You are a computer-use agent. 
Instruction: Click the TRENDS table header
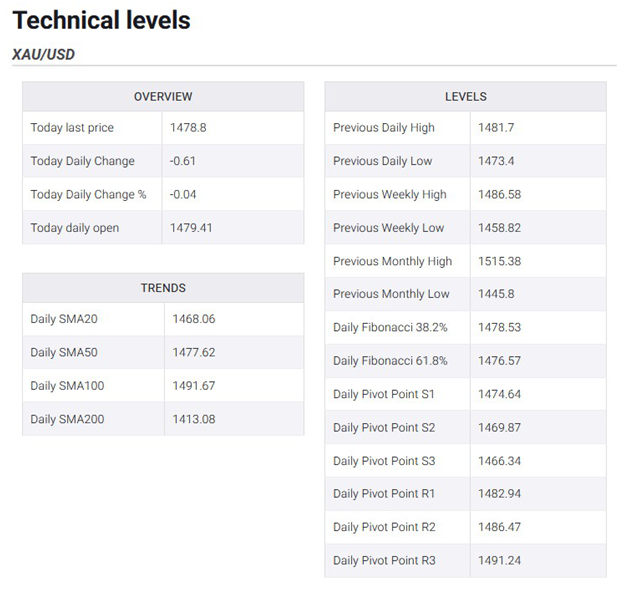[x=163, y=288]
